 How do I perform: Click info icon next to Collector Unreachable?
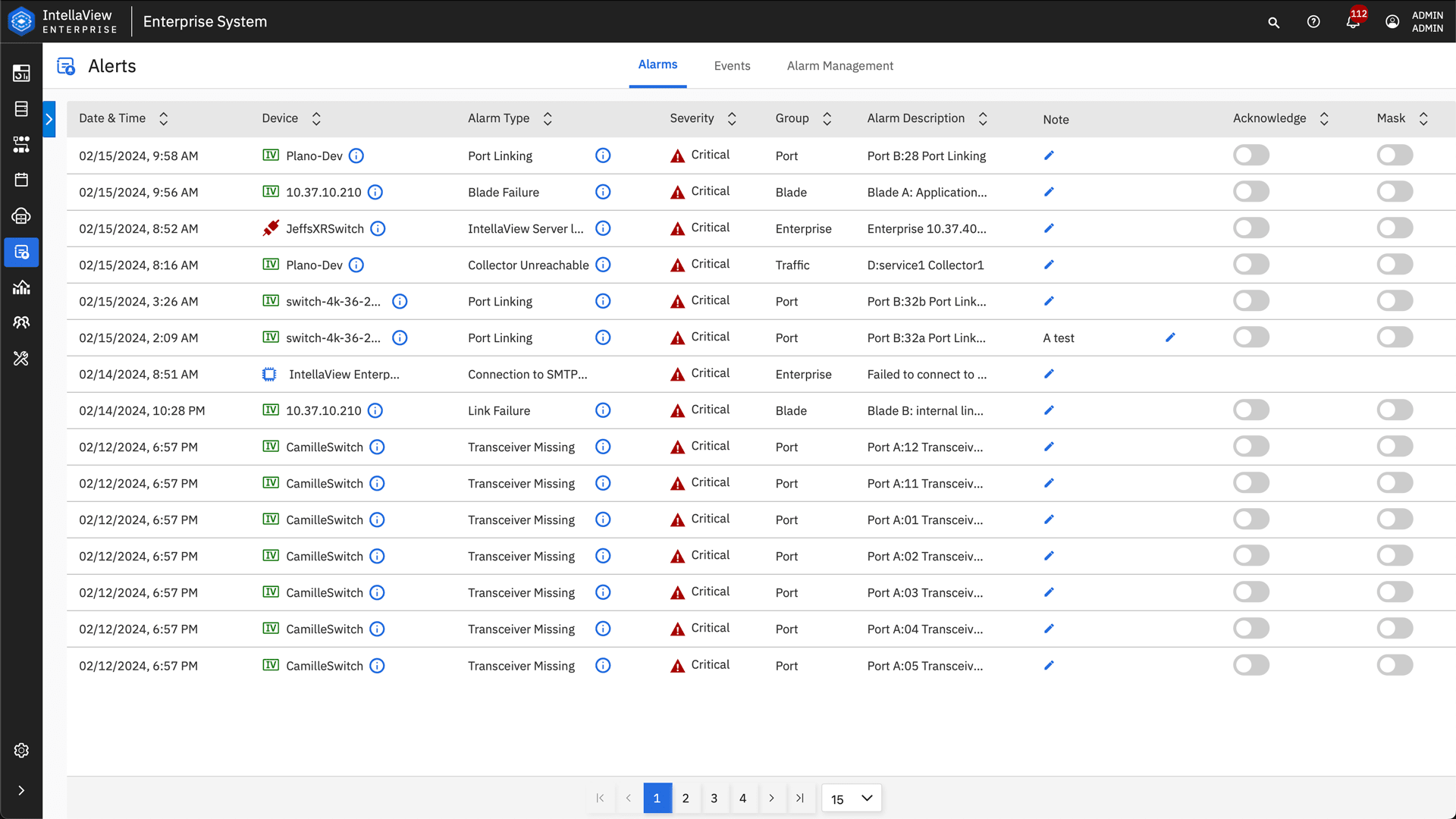[x=603, y=265]
